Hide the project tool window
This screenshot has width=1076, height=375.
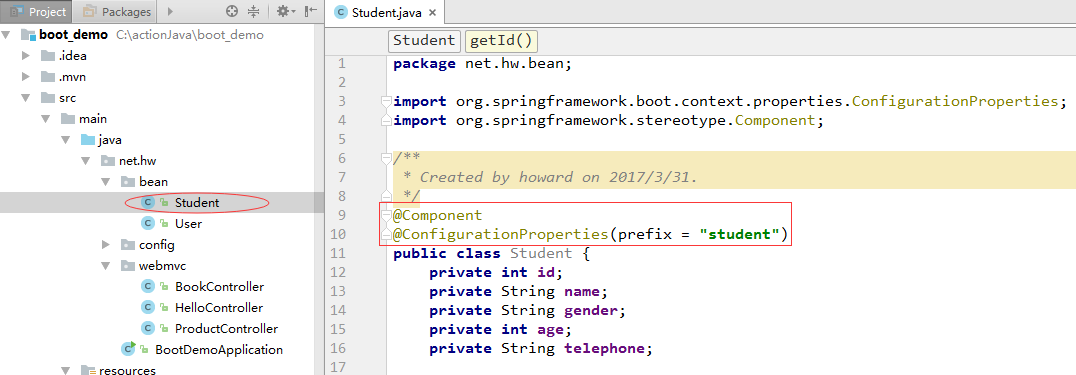[311, 12]
